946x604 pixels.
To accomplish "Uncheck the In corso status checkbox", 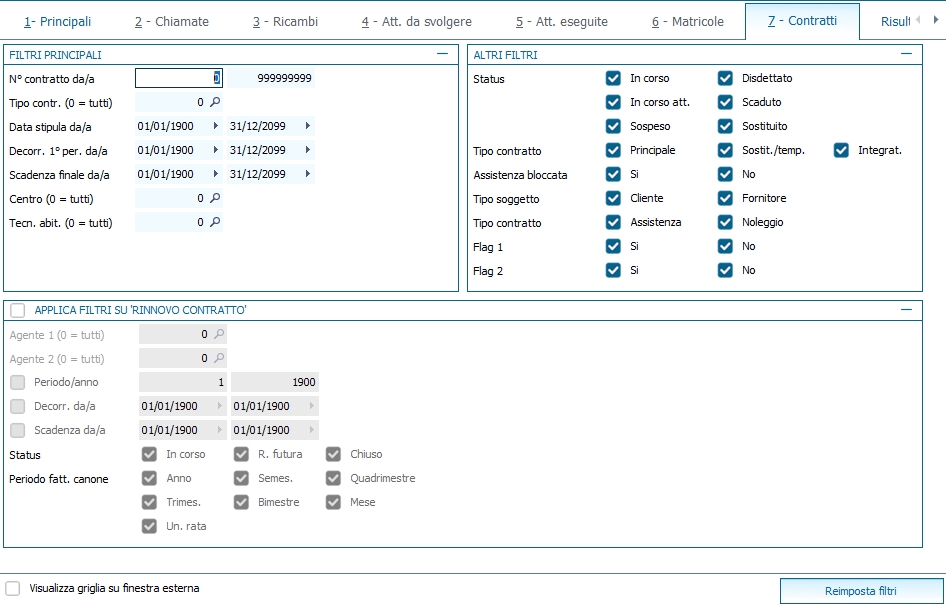I will tap(613, 78).
